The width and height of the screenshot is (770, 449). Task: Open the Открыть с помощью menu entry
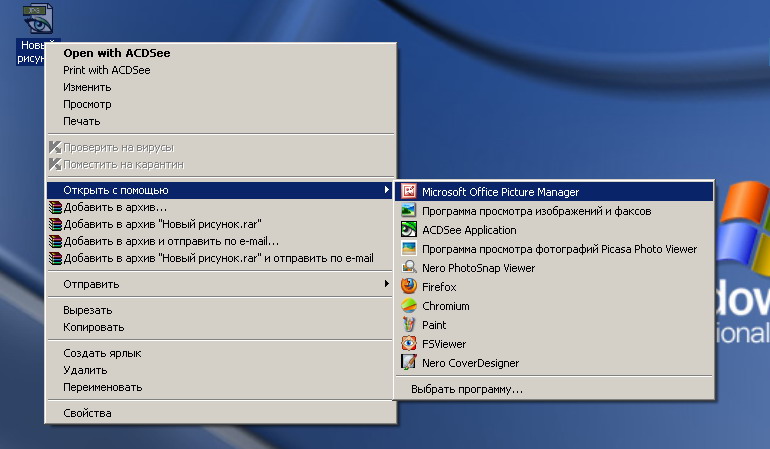click(220, 190)
